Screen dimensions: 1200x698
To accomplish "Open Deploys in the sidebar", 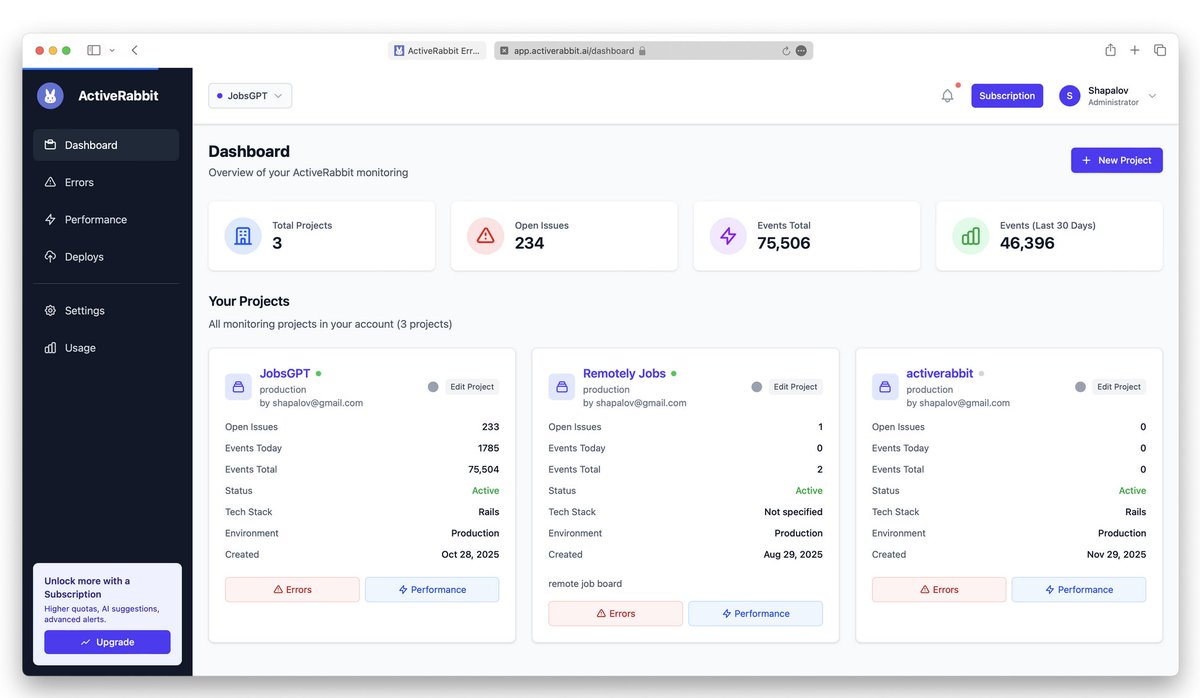I will pos(106,257).
